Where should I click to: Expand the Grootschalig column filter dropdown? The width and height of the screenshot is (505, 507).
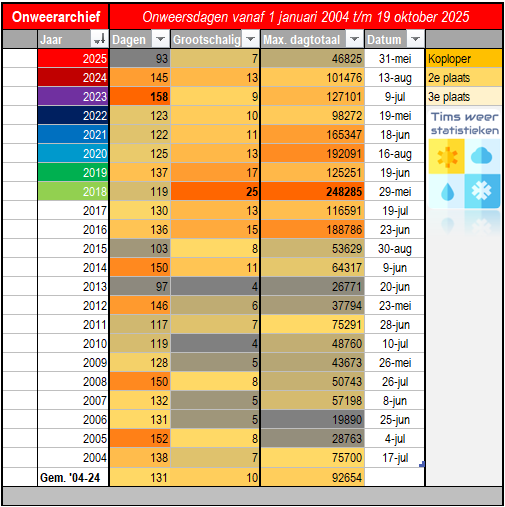[x=251, y=40]
